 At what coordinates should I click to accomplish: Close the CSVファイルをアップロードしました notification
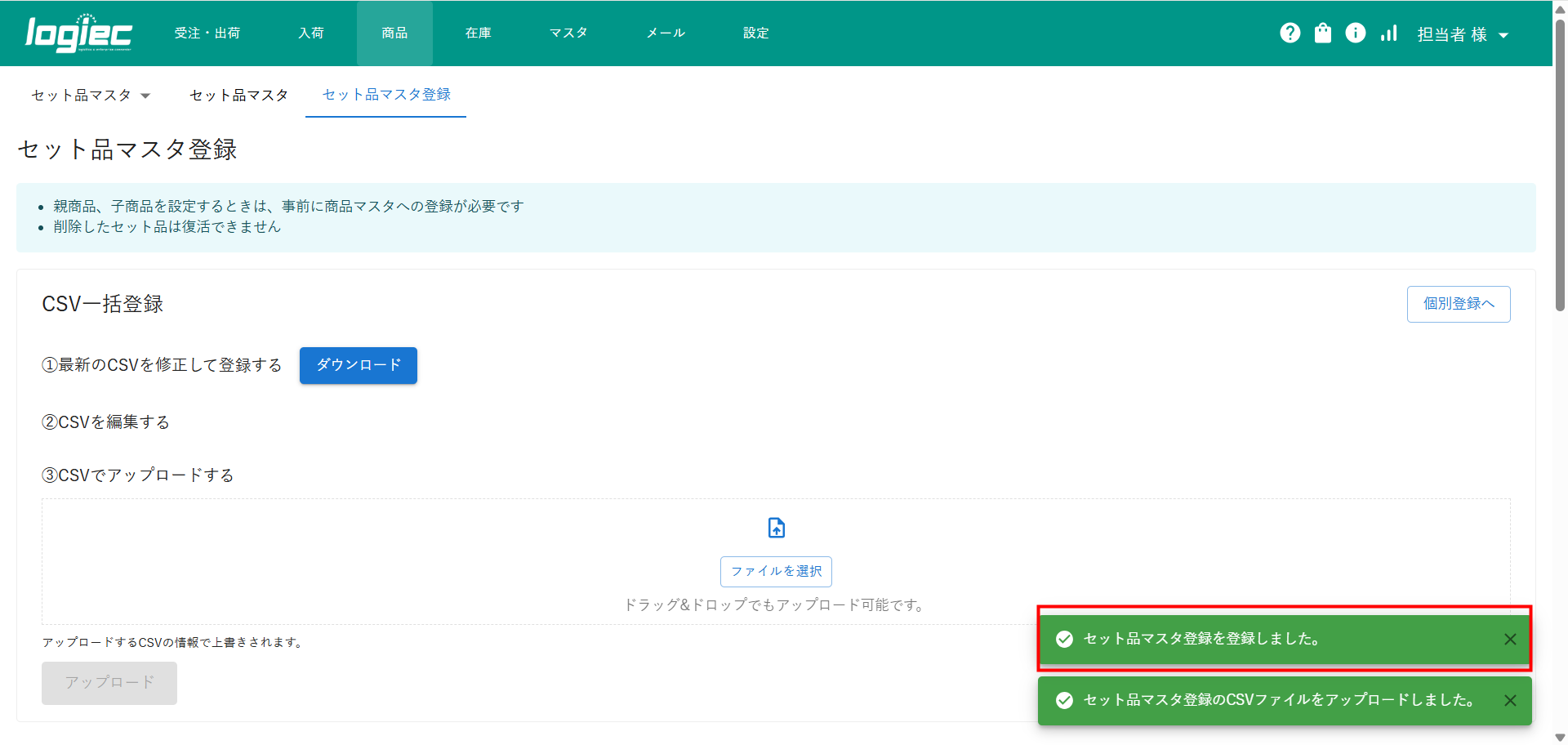1510,701
